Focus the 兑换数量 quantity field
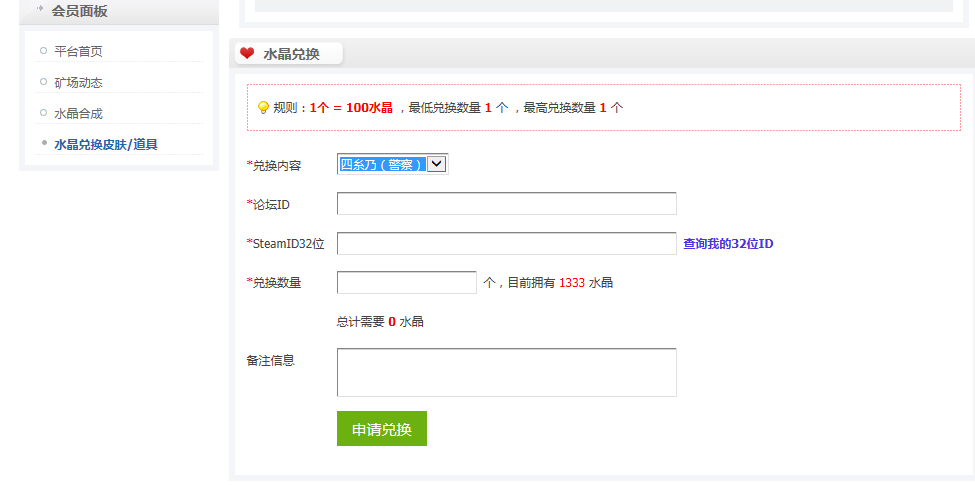The width and height of the screenshot is (975, 485). (407, 282)
